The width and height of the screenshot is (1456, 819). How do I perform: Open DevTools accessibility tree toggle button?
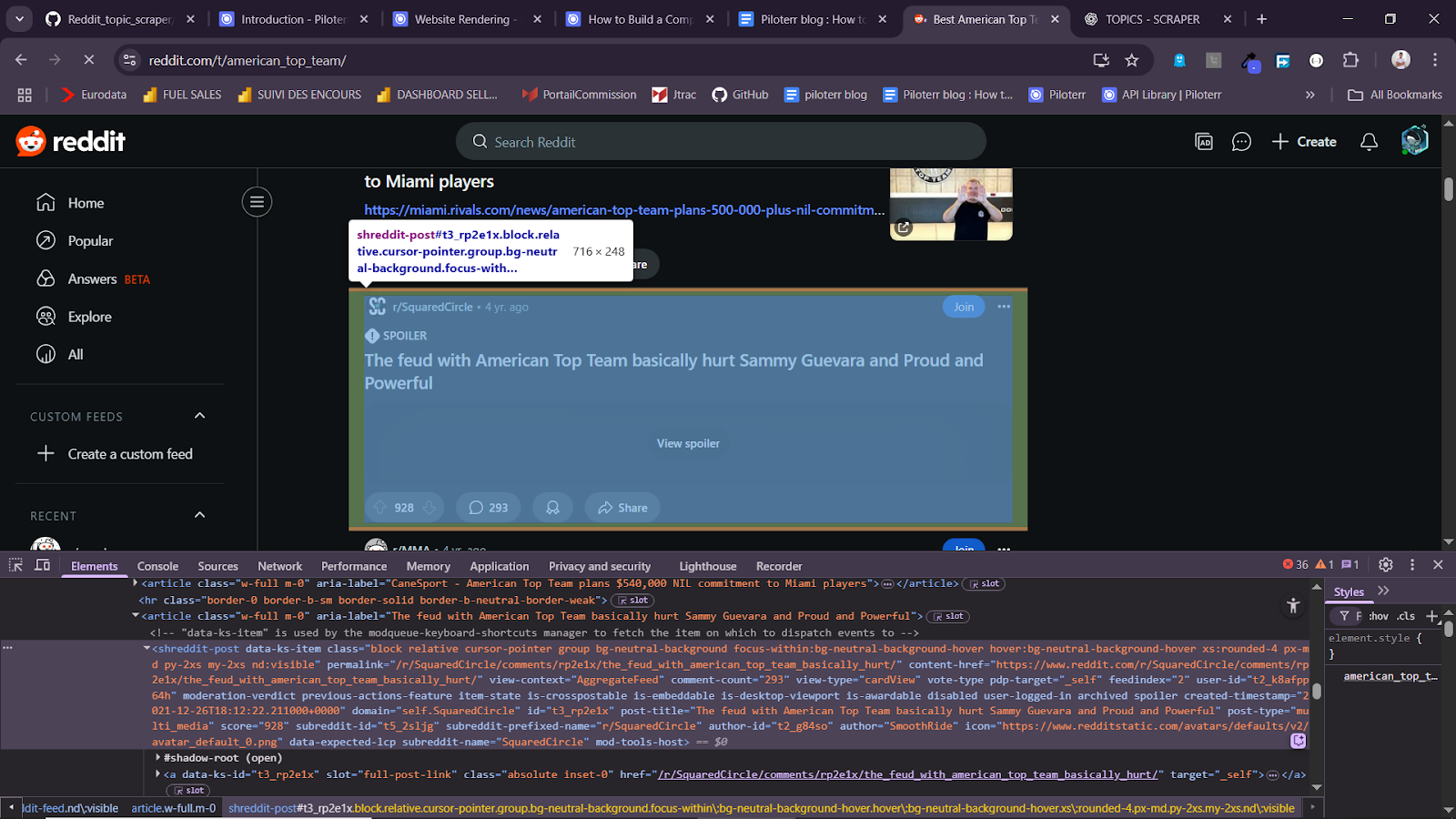tap(1293, 605)
